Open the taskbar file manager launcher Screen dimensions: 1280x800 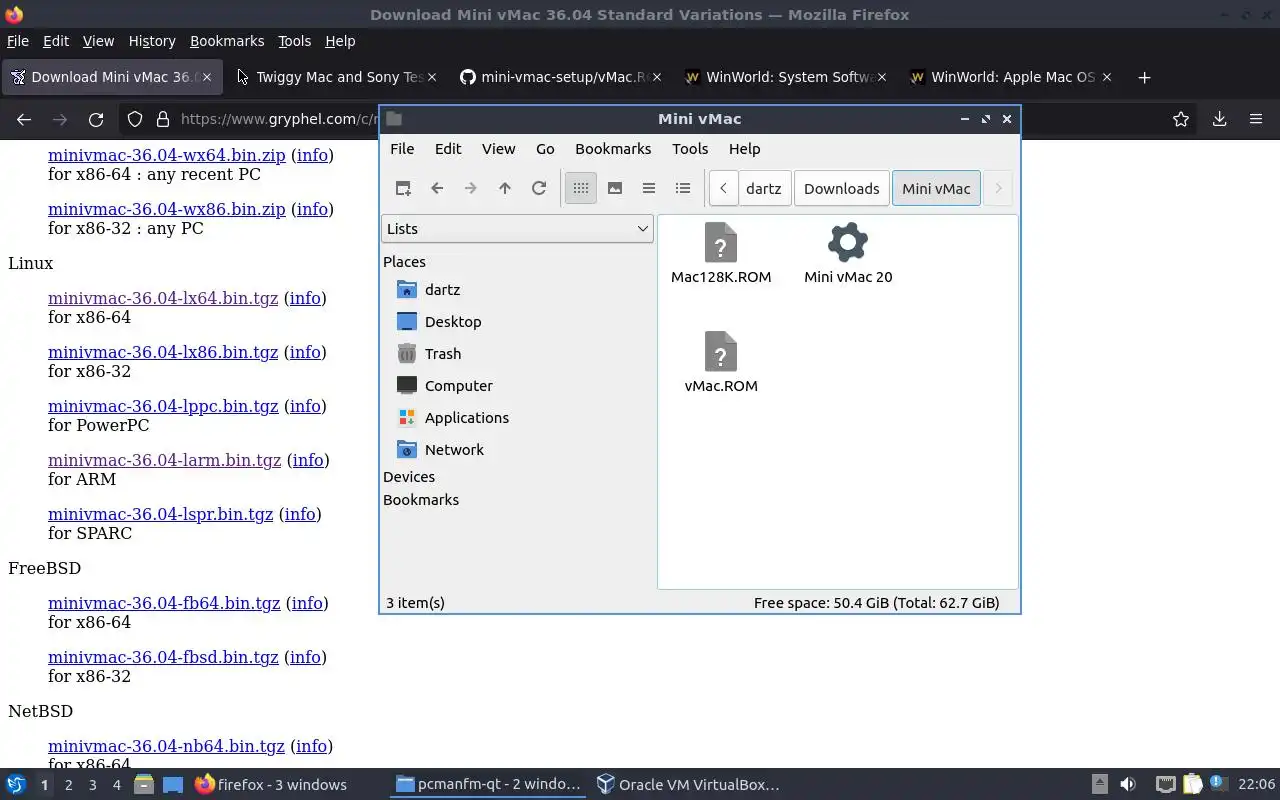pyautogui.click(x=143, y=785)
